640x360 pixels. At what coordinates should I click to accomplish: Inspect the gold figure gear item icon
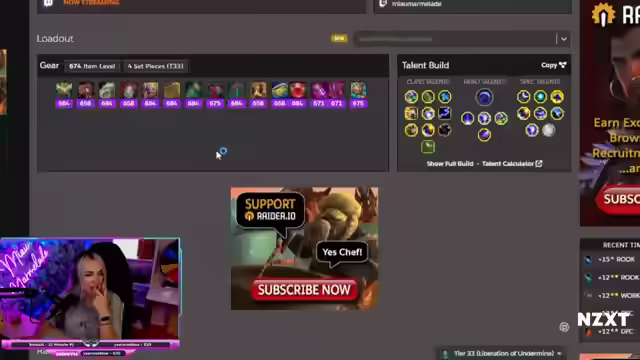pos(258,90)
